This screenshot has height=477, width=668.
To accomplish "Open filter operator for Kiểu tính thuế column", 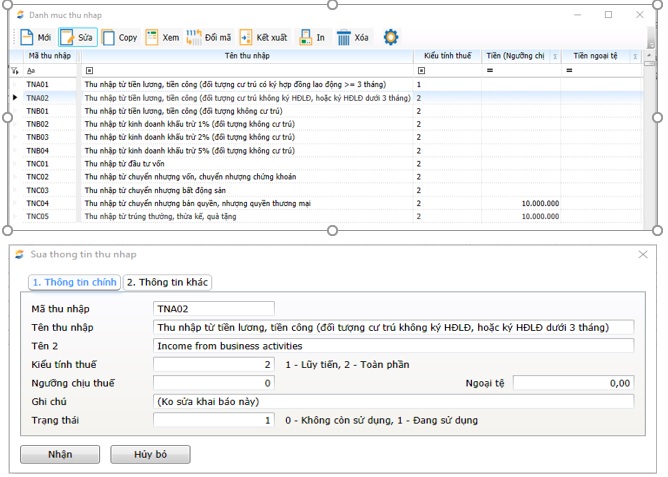I will 422,71.
